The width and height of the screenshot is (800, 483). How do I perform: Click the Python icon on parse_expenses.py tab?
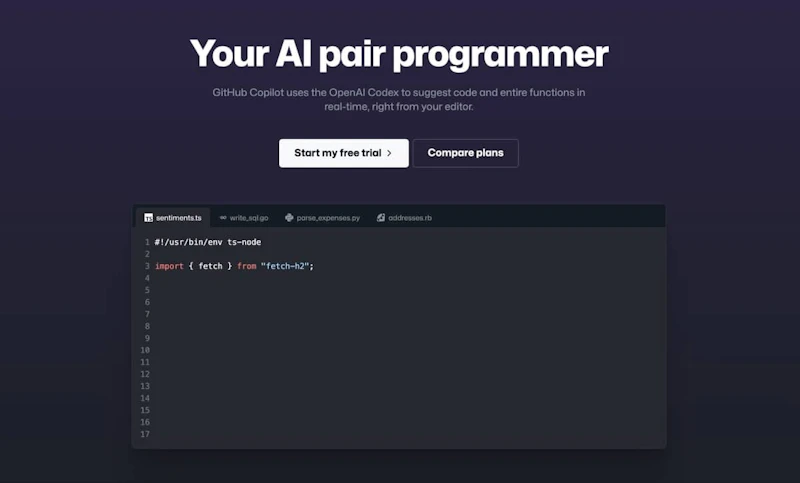pos(289,218)
